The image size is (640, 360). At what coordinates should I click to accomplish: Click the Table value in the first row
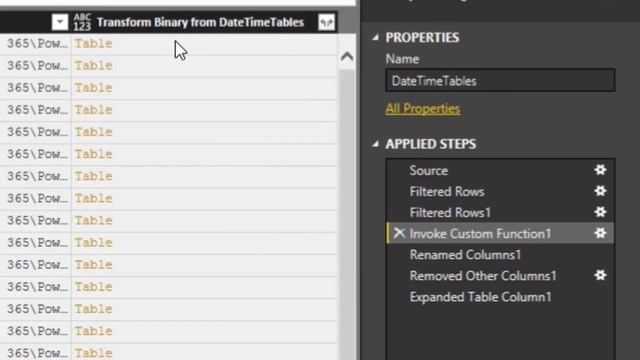[93, 44]
